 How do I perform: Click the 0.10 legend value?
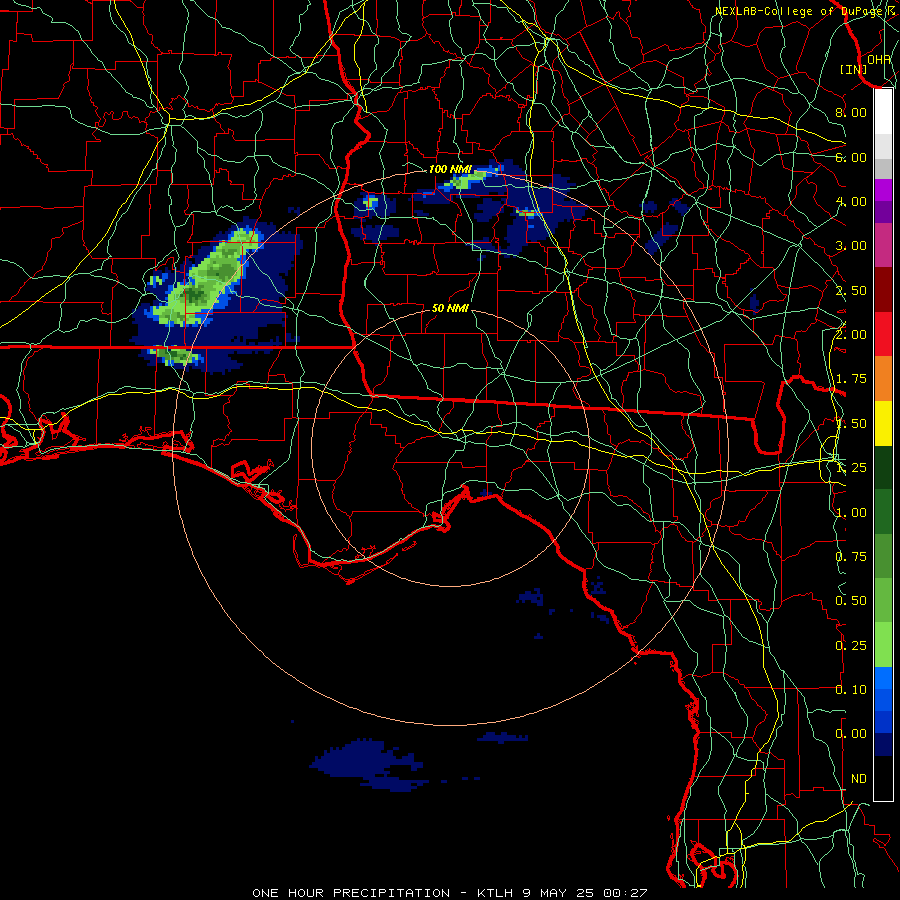click(x=851, y=690)
